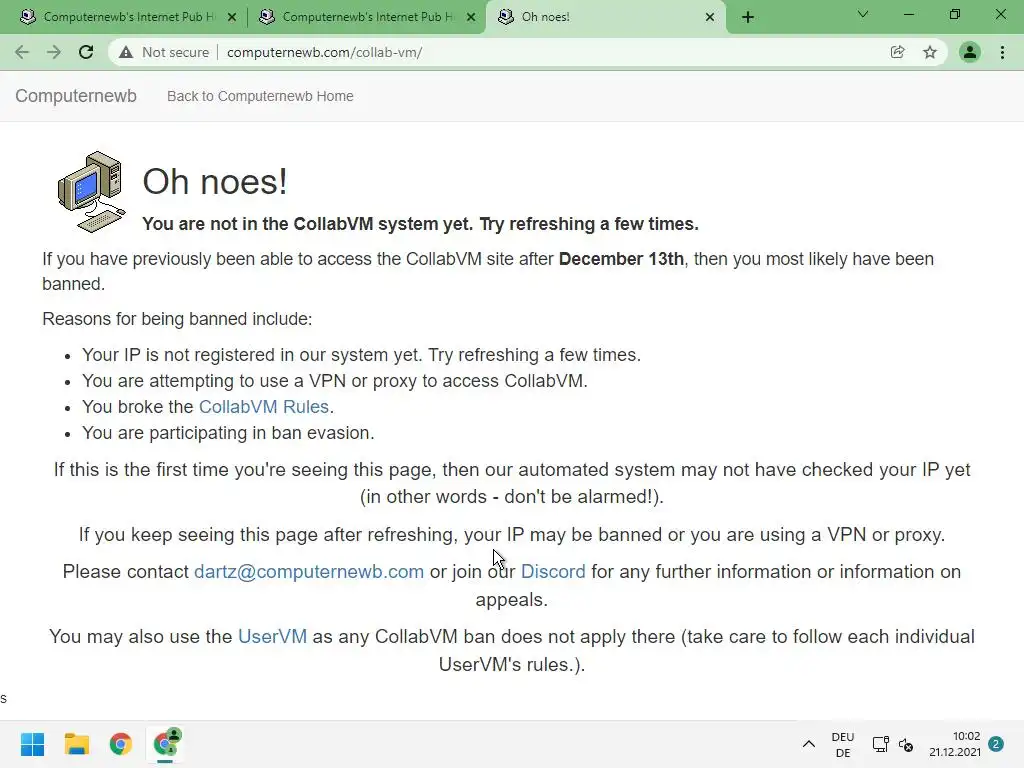The width and height of the screenshot is (1024, 768).
Task: Click the share page icon in address bar
Action: 898,52
